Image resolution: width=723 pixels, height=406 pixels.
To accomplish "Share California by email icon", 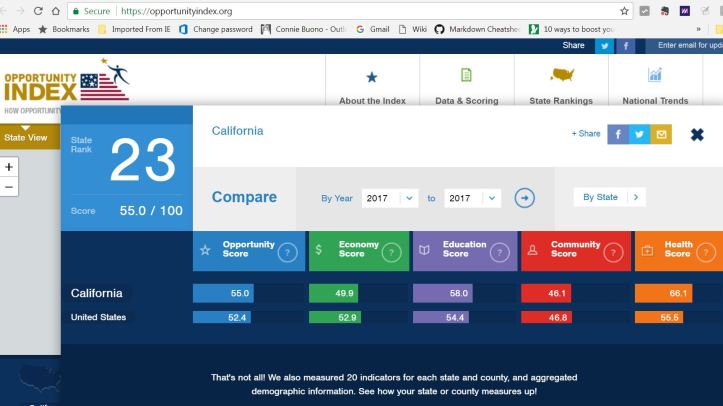I will pos(661,134).
